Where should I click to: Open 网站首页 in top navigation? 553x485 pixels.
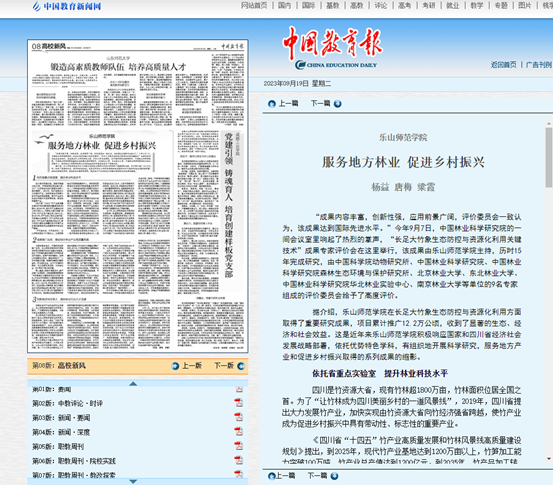254,6
